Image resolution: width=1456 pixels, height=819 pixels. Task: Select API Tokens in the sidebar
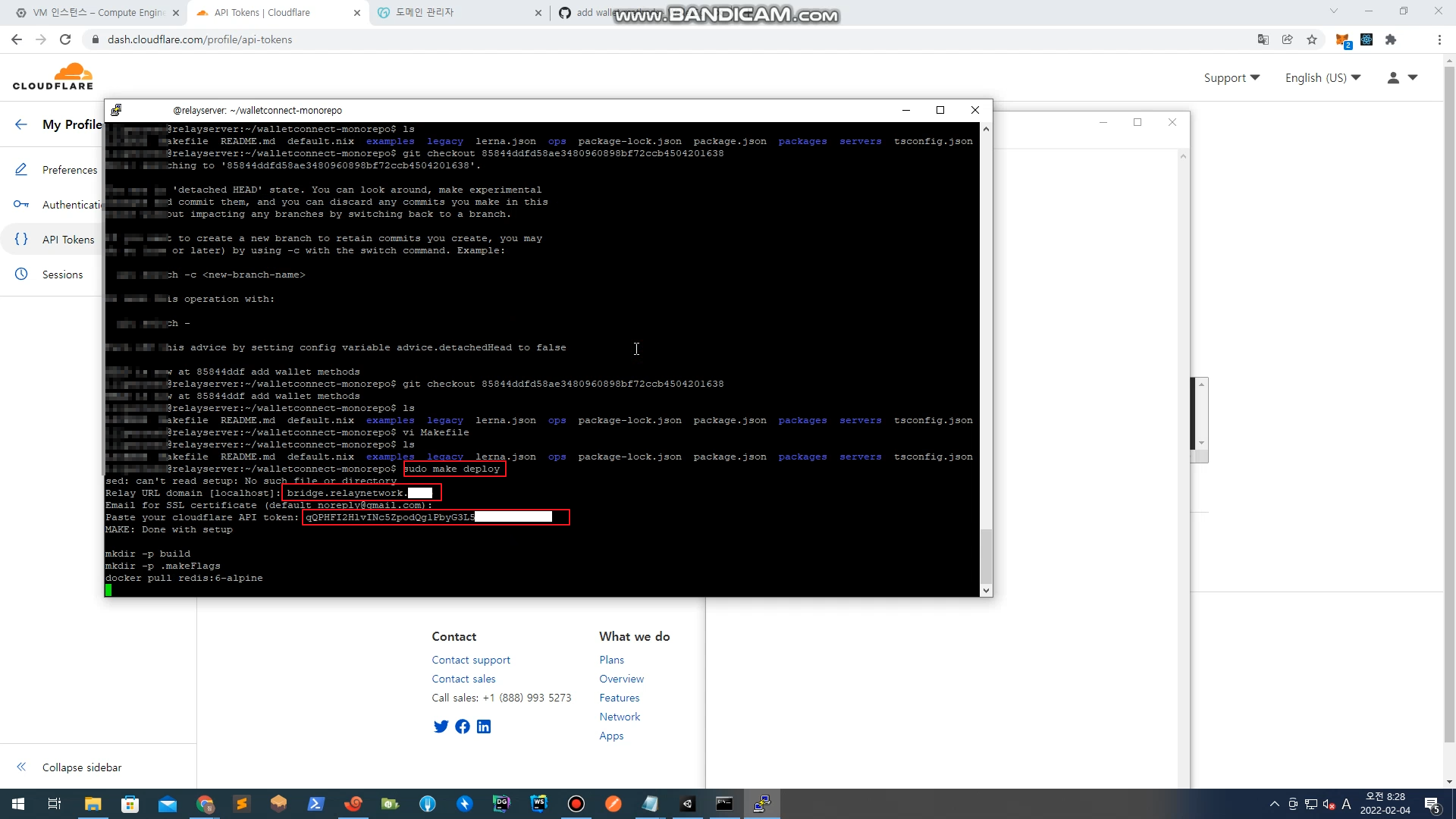tap(68, 240)
